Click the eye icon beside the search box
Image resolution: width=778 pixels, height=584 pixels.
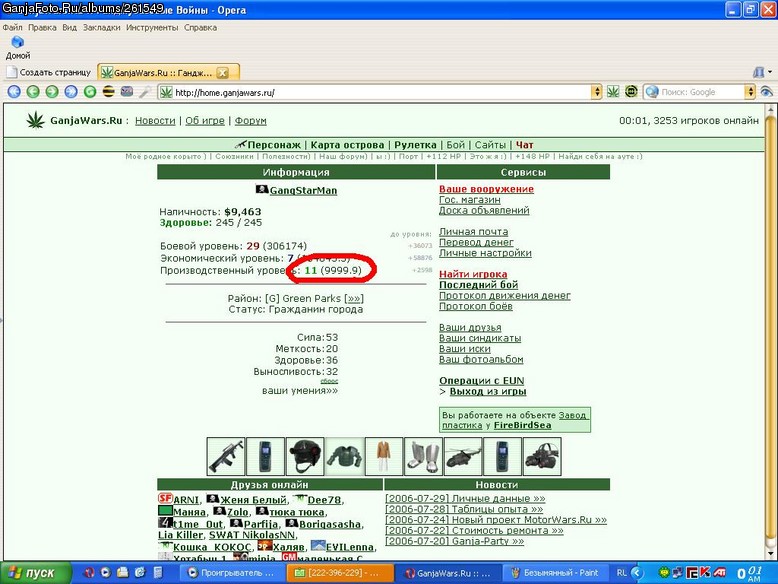[767, 92]
